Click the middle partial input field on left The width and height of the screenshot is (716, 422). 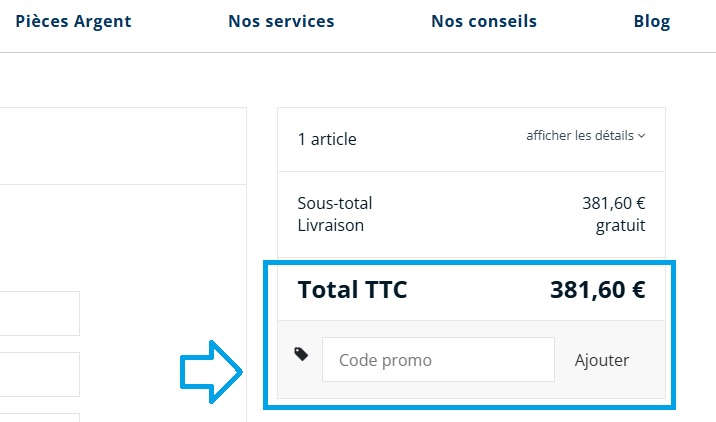[x=40, y=373]
